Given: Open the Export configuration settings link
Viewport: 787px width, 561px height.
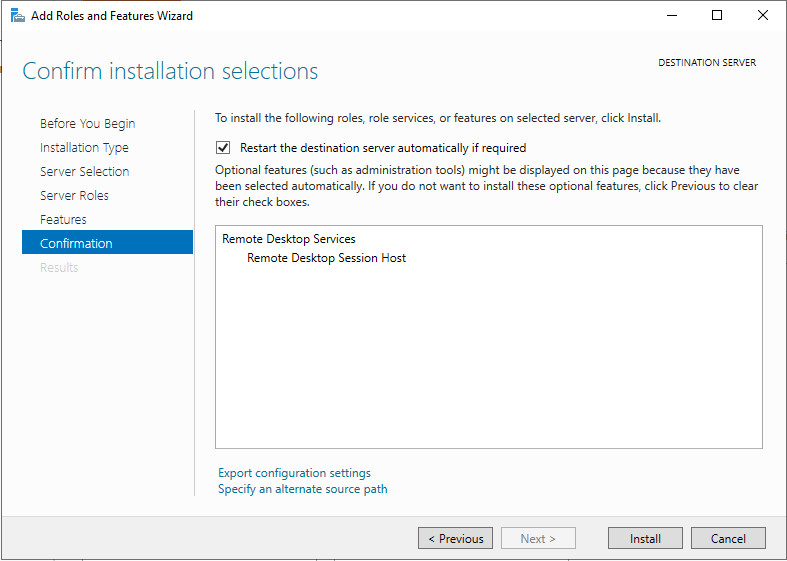Looking at the screenshot, I should [294, 473].
